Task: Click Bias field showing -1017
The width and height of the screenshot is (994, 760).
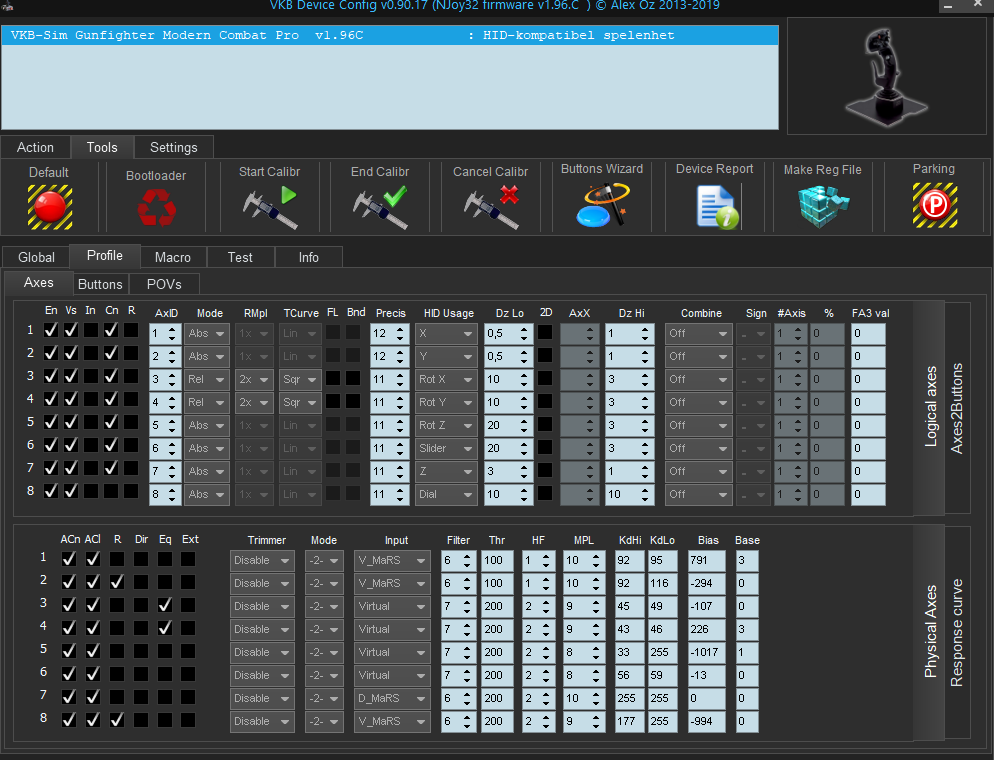Action: coord(706,652)
